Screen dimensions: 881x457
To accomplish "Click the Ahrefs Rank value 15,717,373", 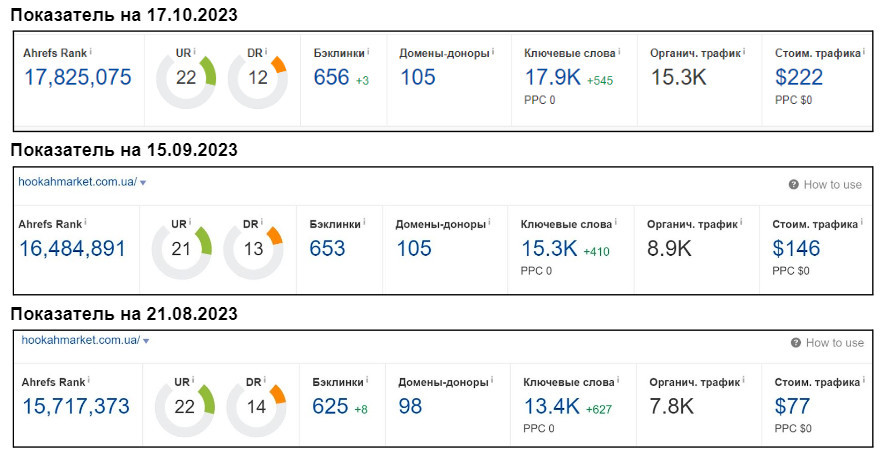I will [x=75, y=406].
